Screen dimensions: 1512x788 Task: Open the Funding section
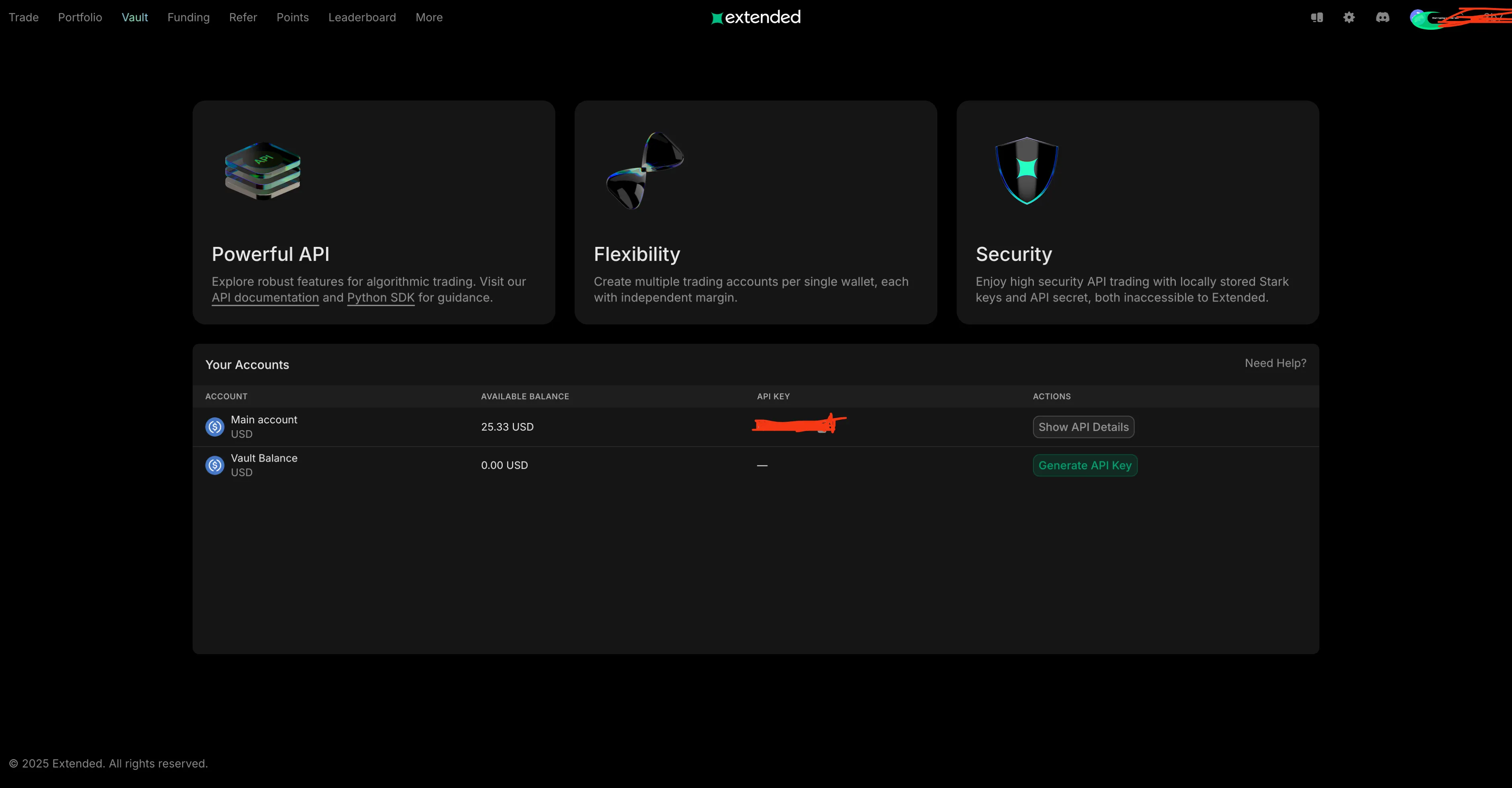[189, 17]
